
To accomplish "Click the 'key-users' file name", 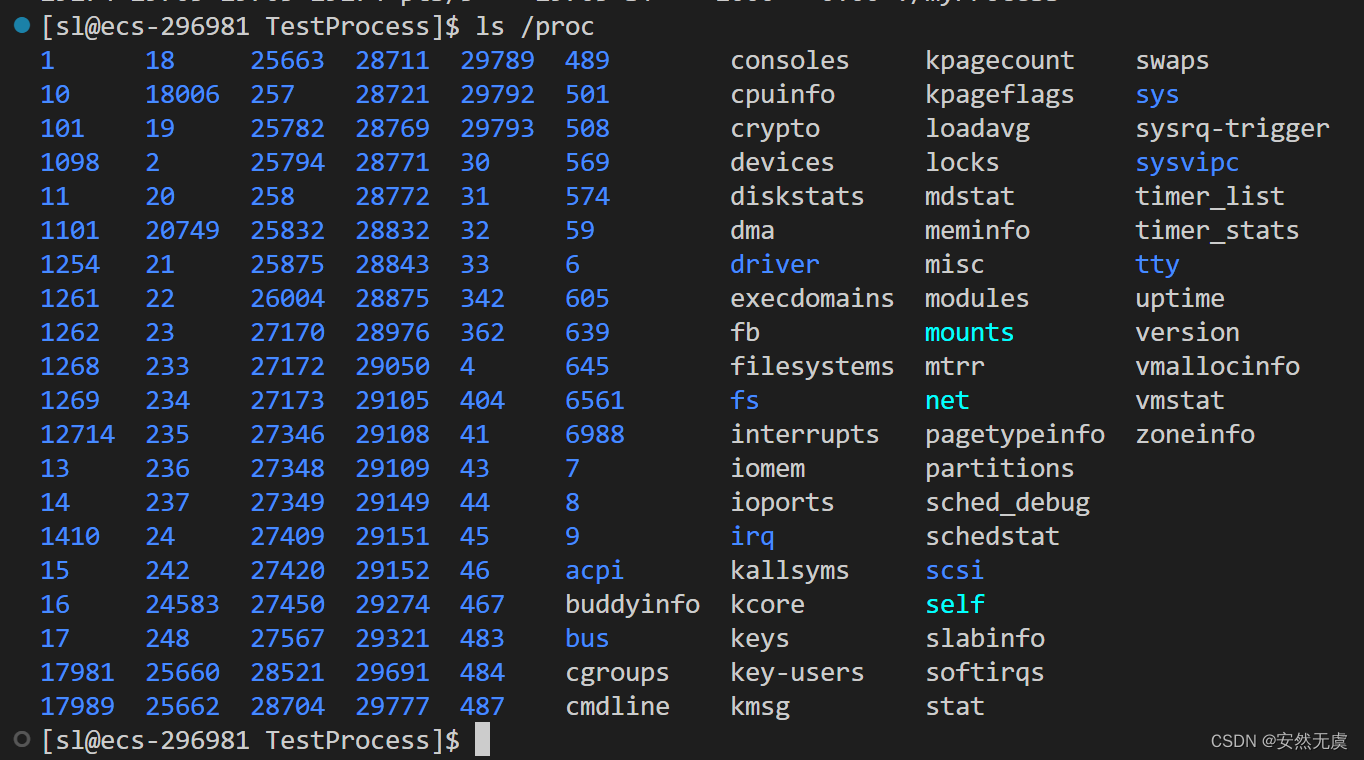I will pos(798,672).
